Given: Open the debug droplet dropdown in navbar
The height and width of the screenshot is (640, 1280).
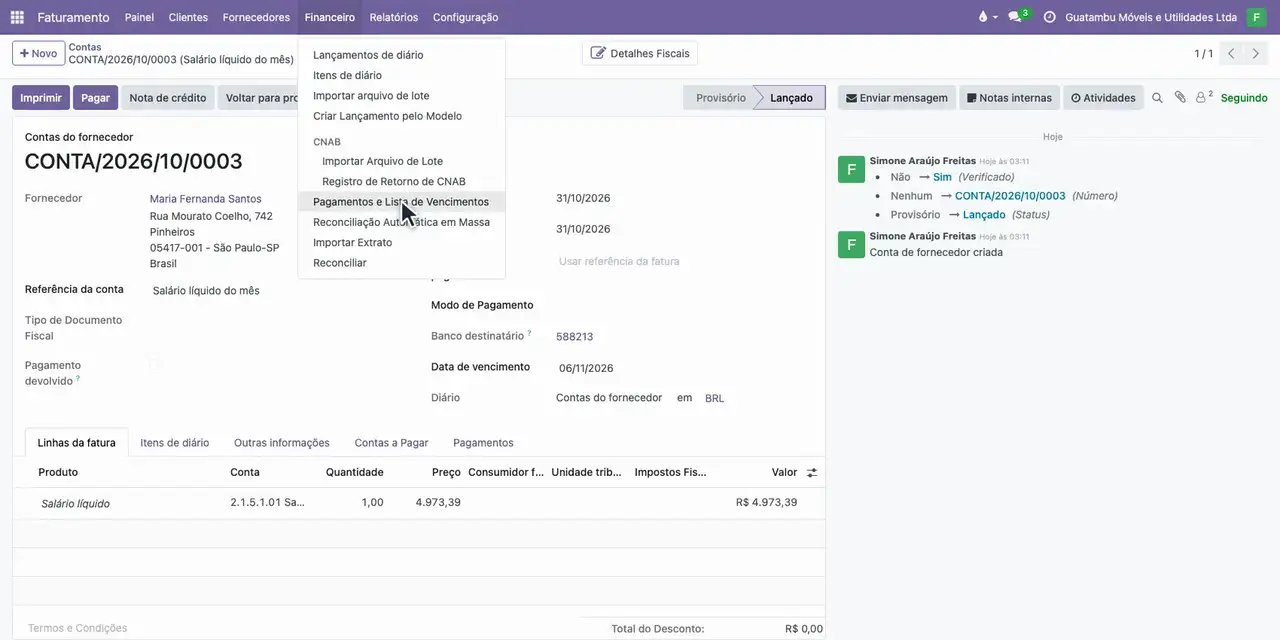Looking at the screenshot, I should [x=988, y=17].
